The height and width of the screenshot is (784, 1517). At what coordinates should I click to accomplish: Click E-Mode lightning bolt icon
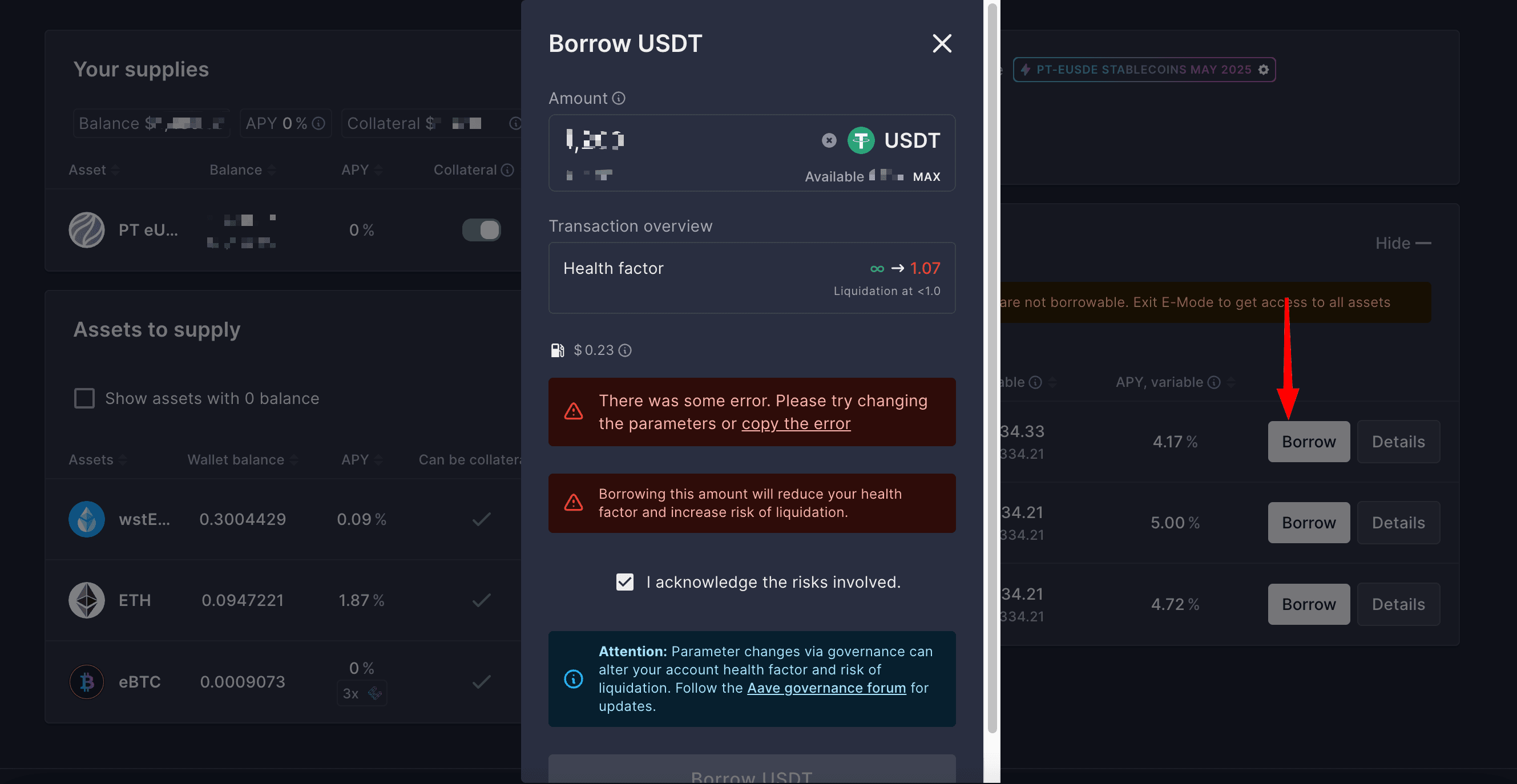[x=1025, y=70]
